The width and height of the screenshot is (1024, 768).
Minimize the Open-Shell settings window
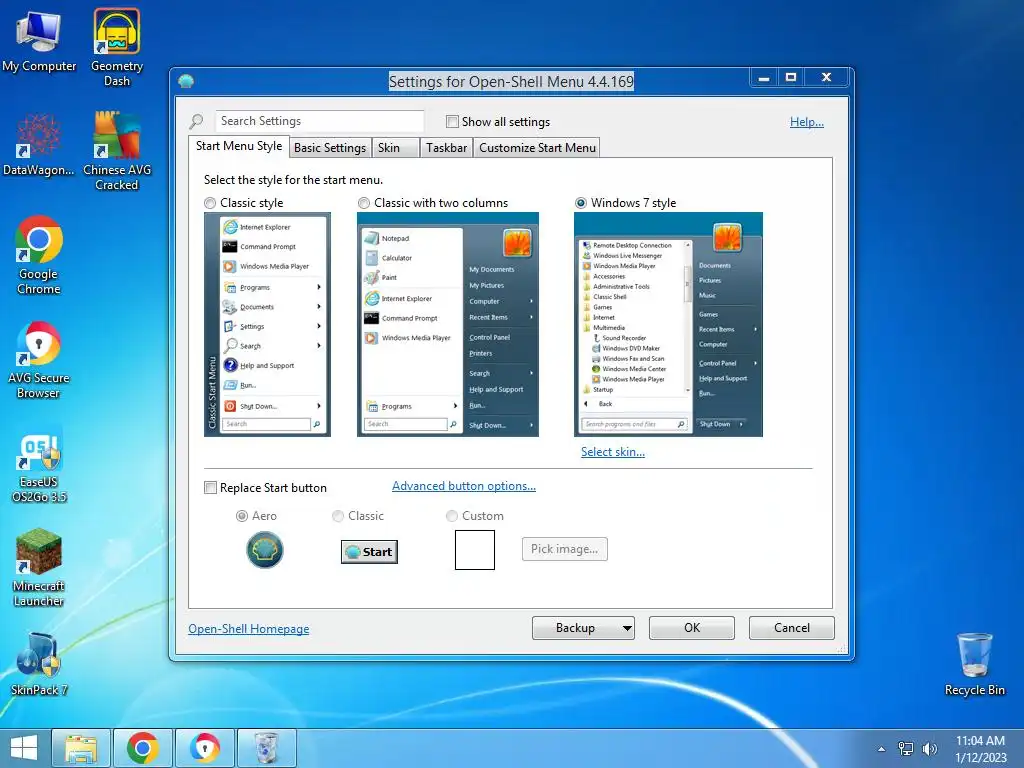[763, 78]
